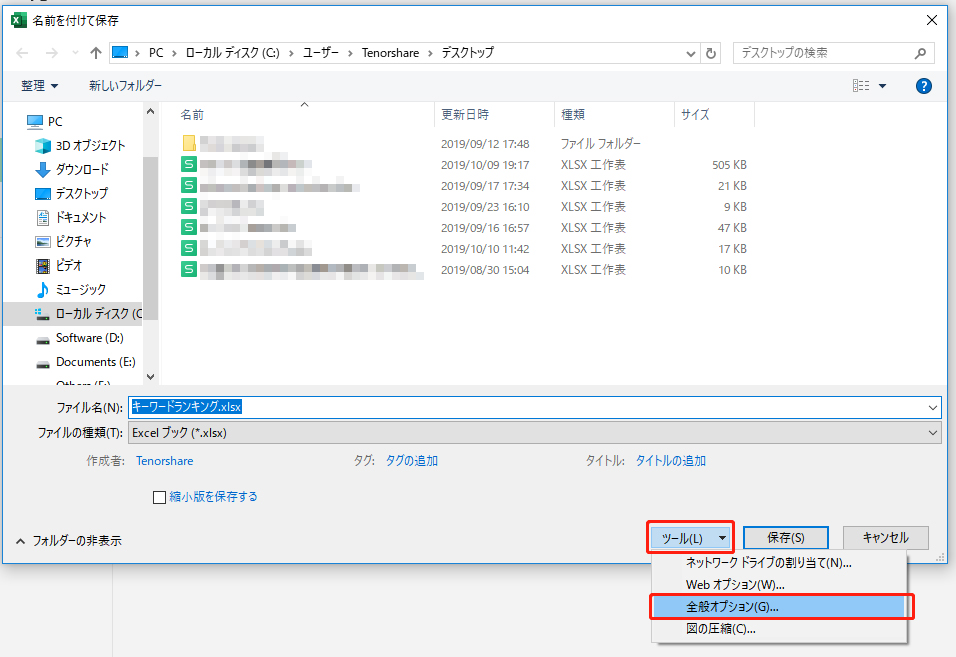Select the ダウンロード download icon in sidebar
Image resolution: width=956 pixels, height=657 pixels.
[43, 169]
